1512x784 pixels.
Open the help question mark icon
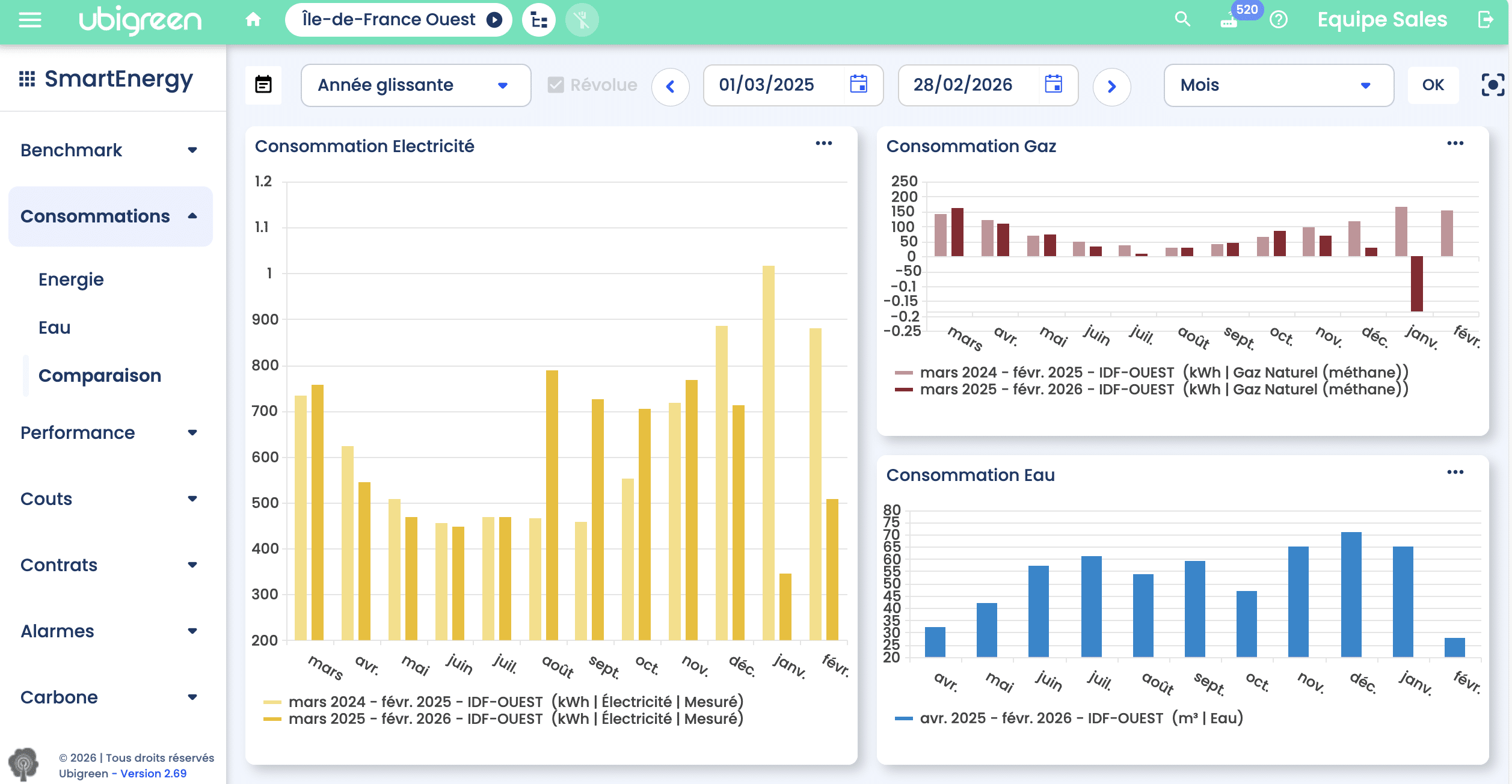[x=1279, y=20]
